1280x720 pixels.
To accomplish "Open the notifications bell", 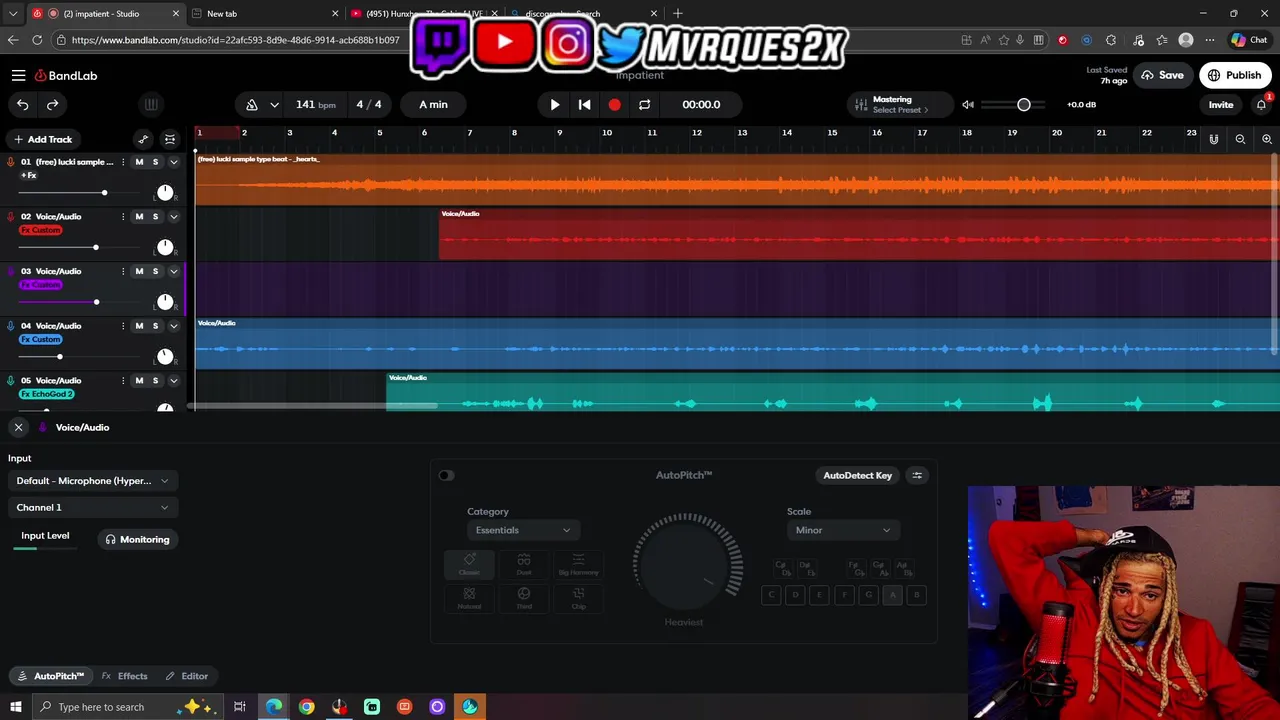I will coord(1261,104).
